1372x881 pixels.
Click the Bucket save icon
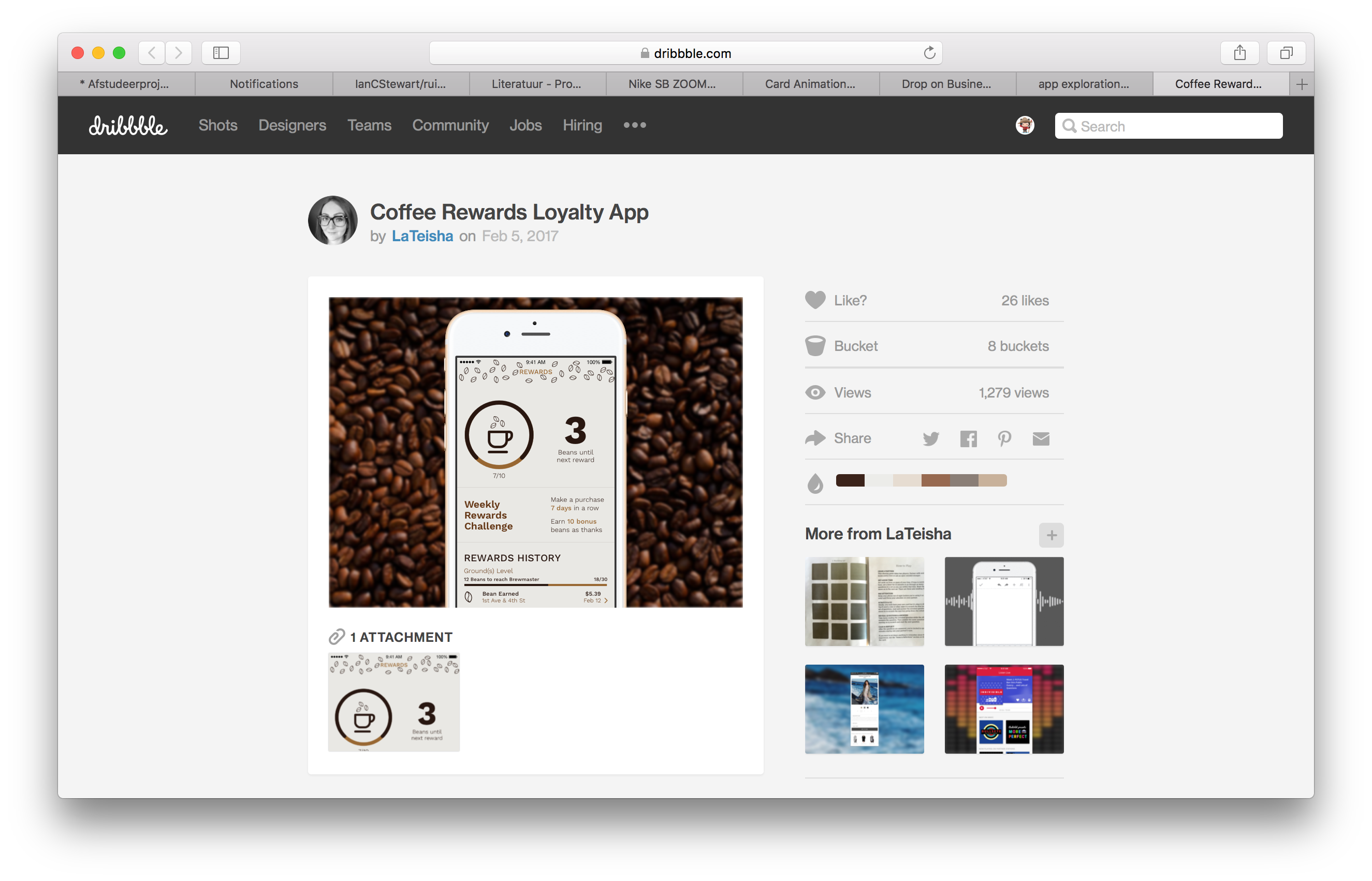[816, 346]
